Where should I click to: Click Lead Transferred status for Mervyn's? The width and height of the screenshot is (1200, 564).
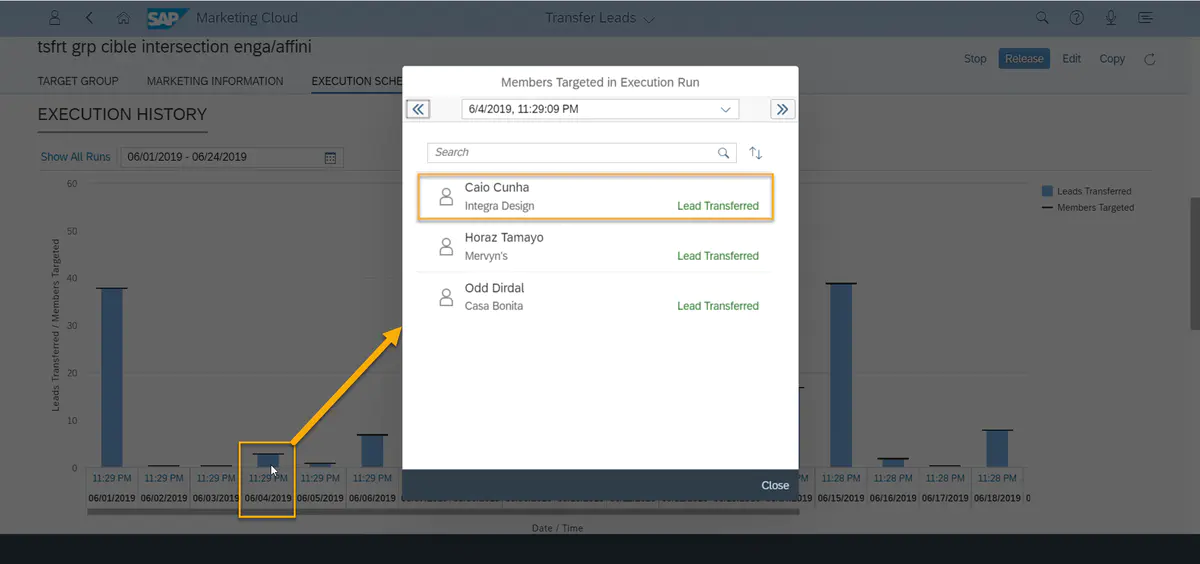[718, 256]
